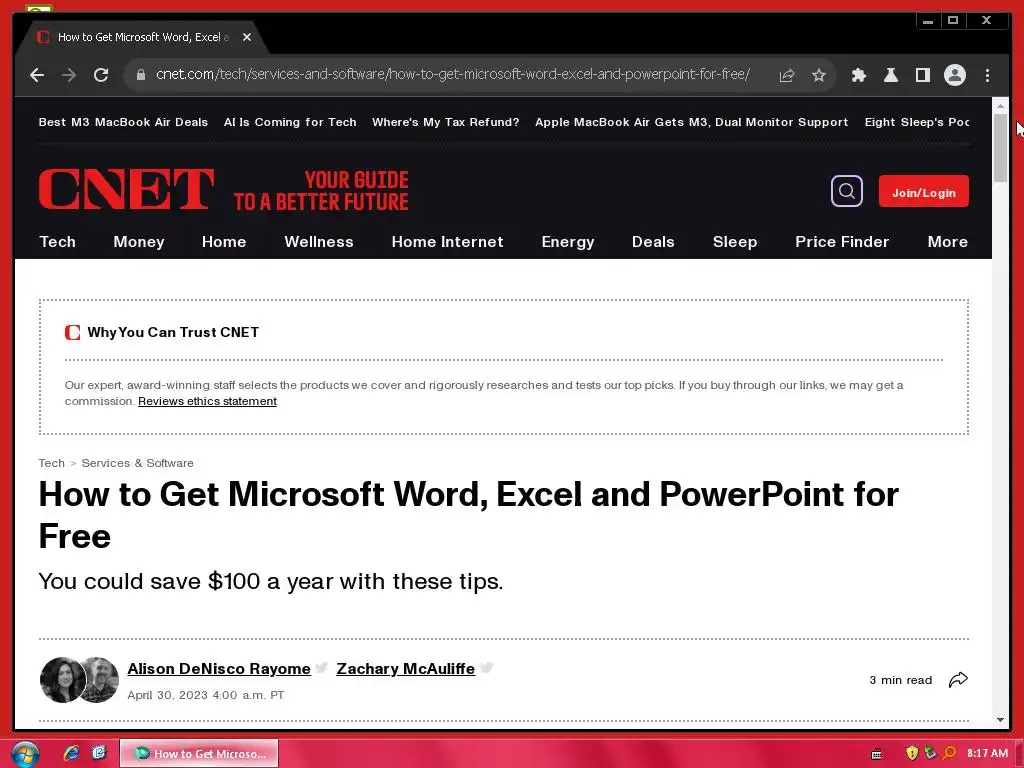The height and width of the screenshot is (768, 1024).
Task: Click the scrollbar up arrow
Action: point(1000,105)
